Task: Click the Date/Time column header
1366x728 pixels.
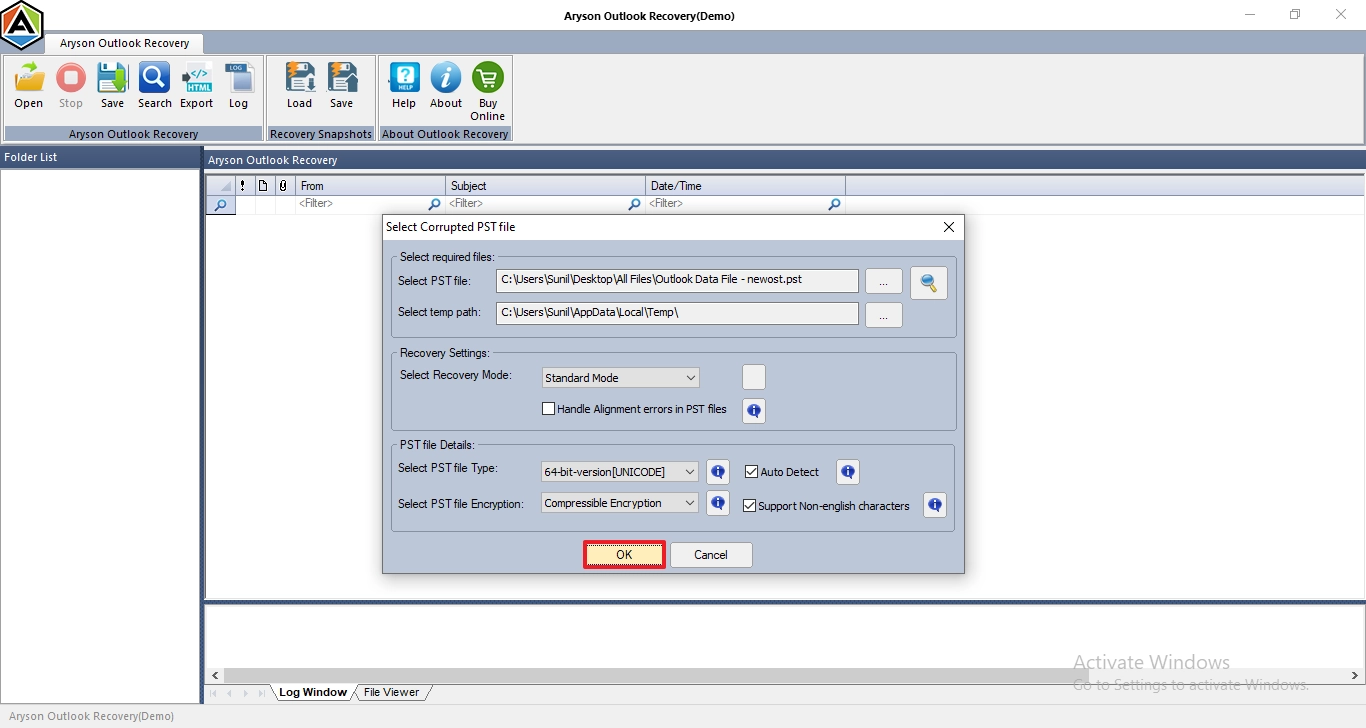Action: point(746,186)
